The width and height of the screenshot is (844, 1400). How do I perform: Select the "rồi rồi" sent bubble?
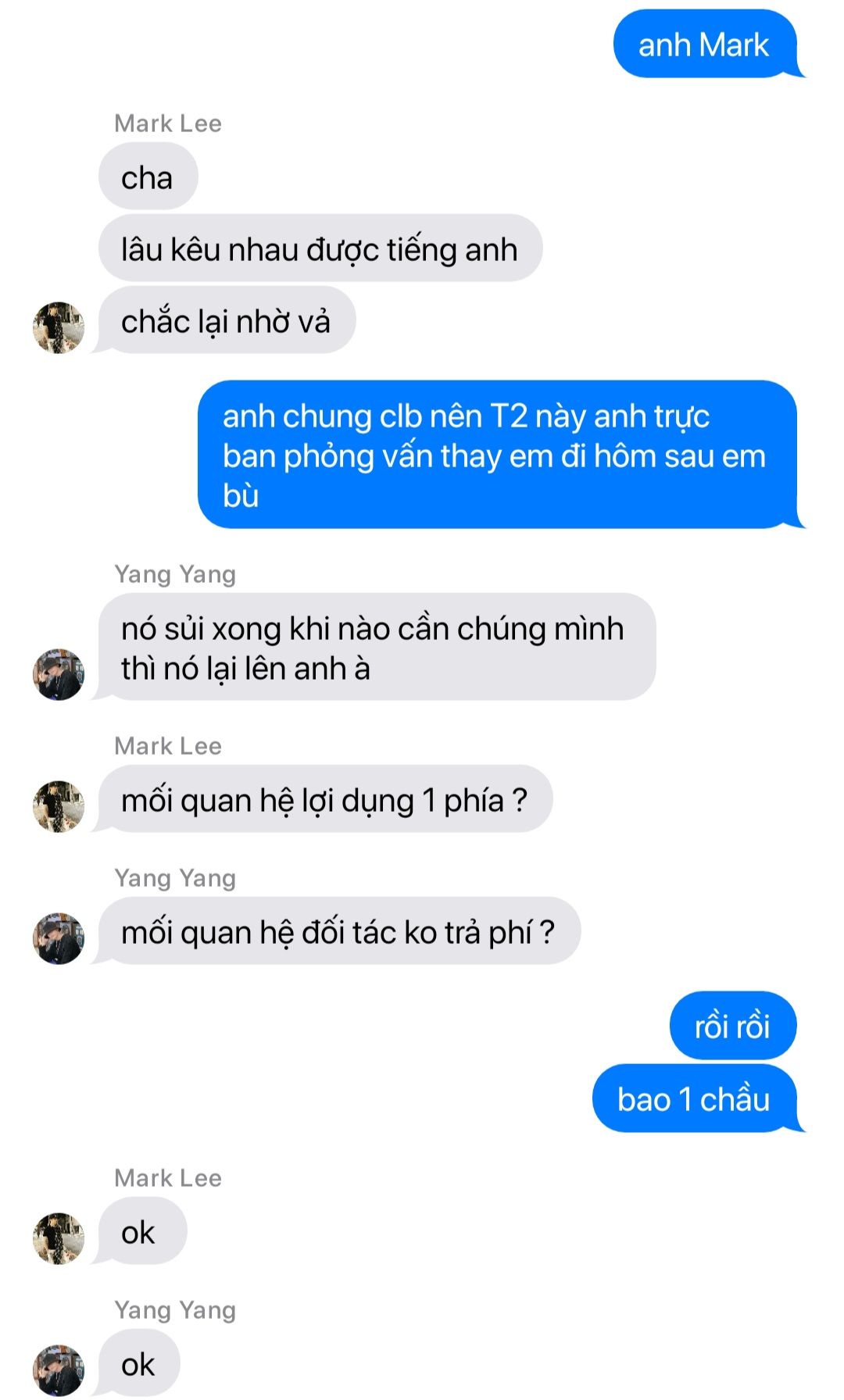[x=733, y=1026]
